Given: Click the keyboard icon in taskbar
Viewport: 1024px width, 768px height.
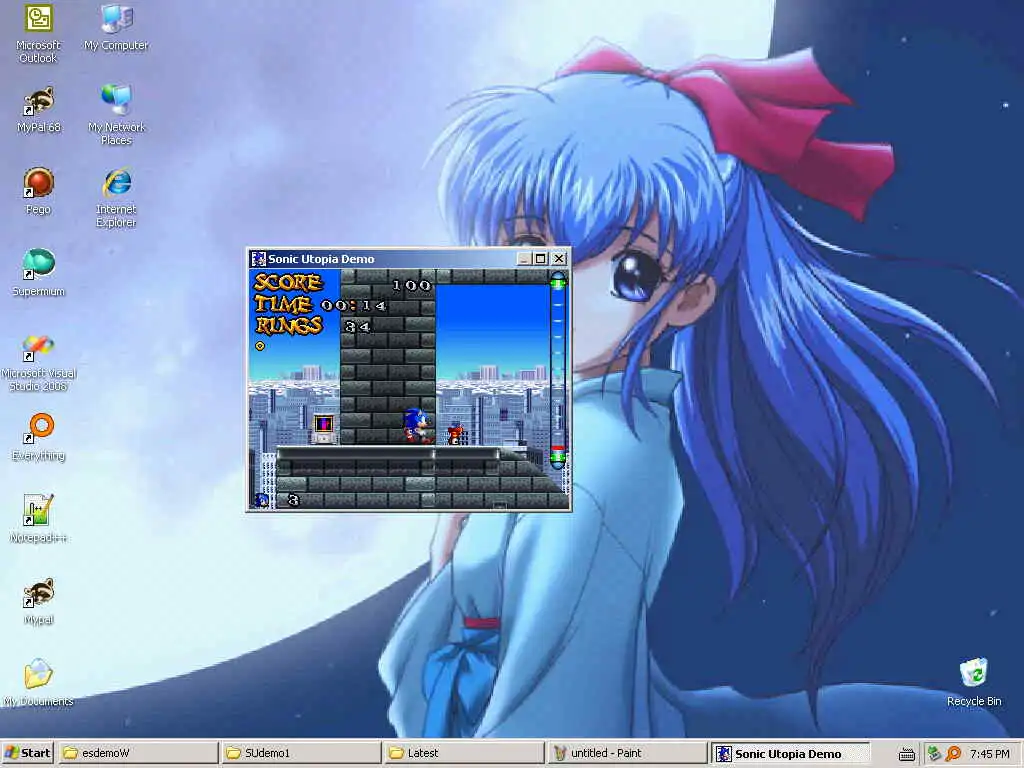Looking at the screenshot, I should (x=906, y=754).
